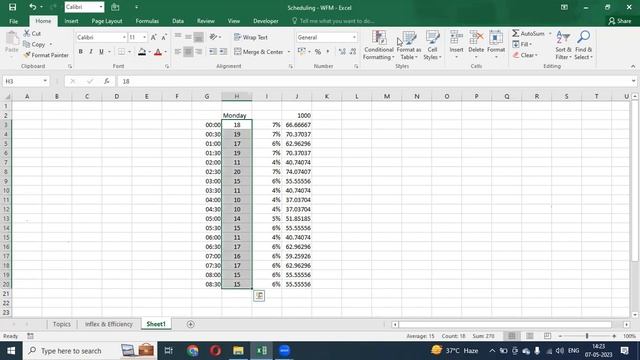Increase decimal places
Screen dimensions: 640x360
coord(342,52)
